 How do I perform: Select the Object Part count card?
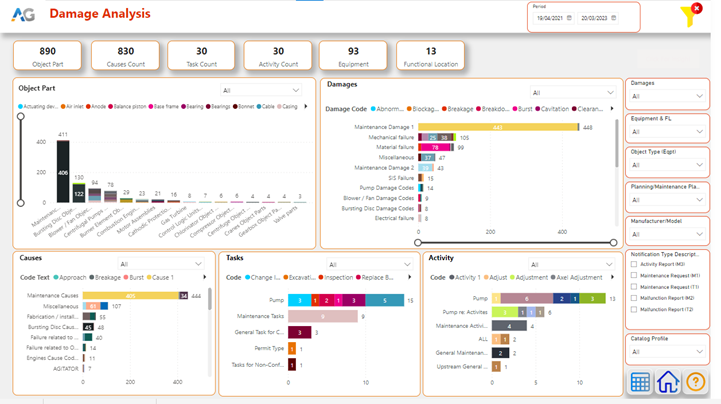point(47,56)
